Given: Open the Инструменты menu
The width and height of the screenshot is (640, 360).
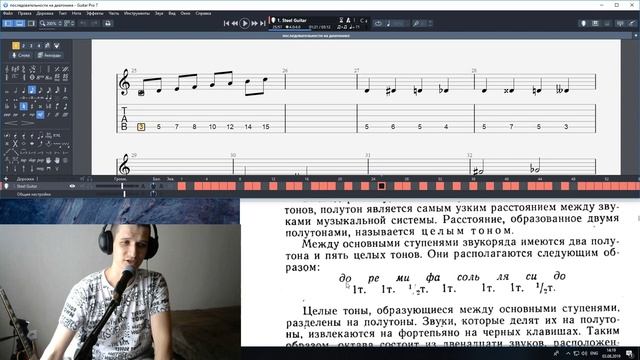Looking at the screenshot, I should (x=137, y=13).
